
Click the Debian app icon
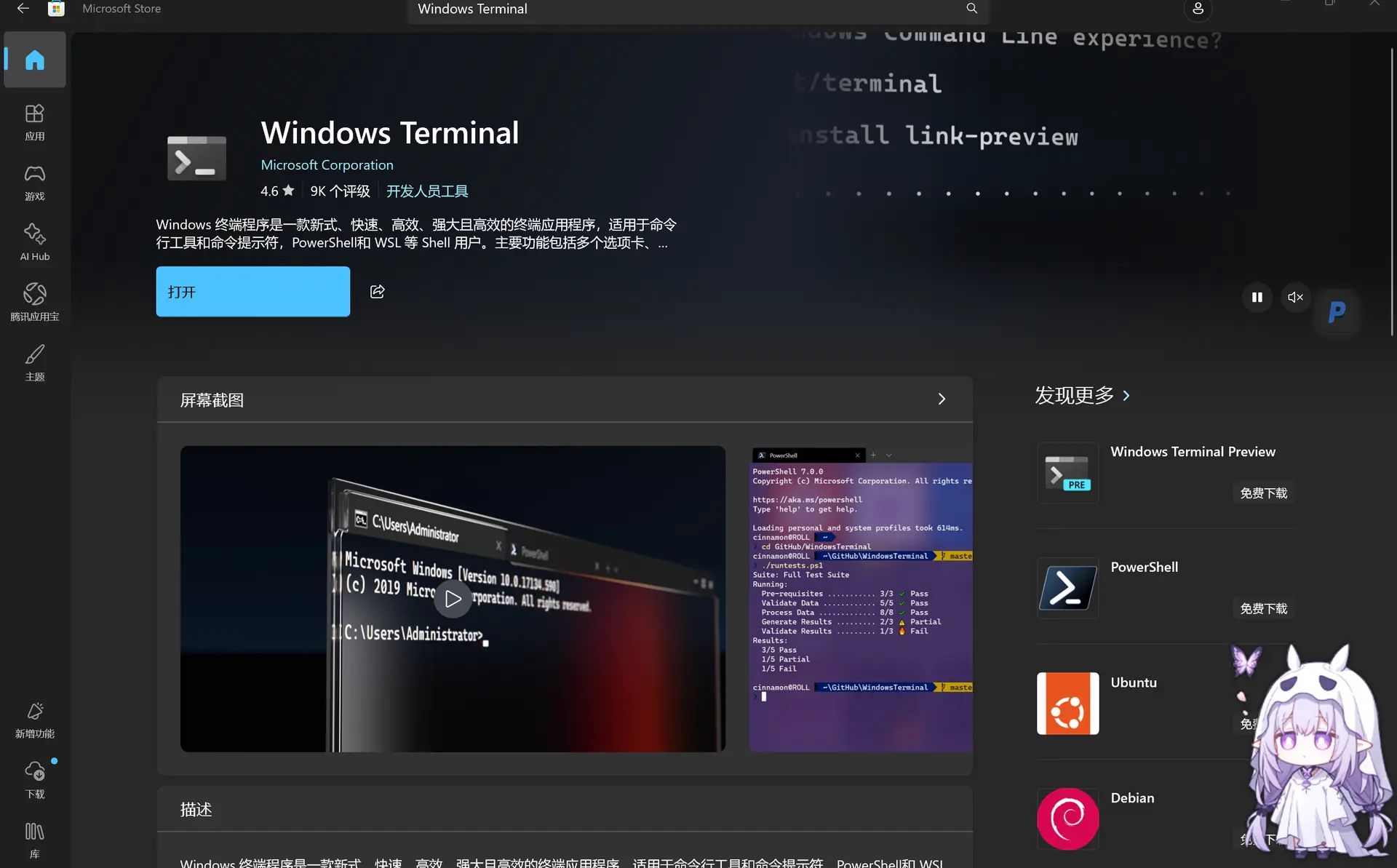click(x=1067, y=819)
